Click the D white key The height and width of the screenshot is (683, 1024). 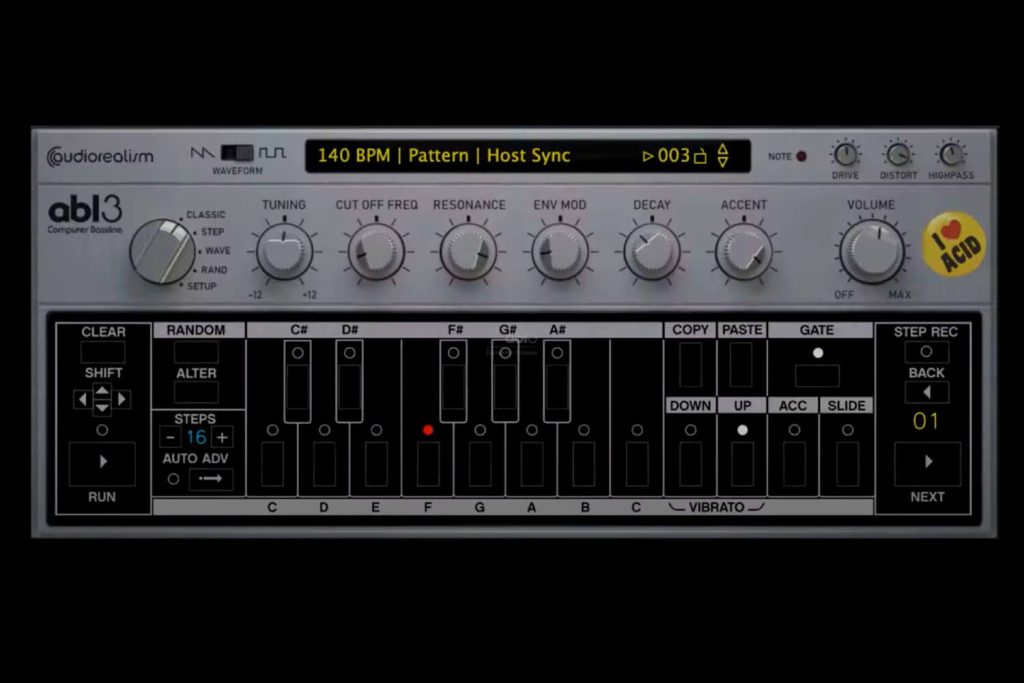[x=325, y=464]
